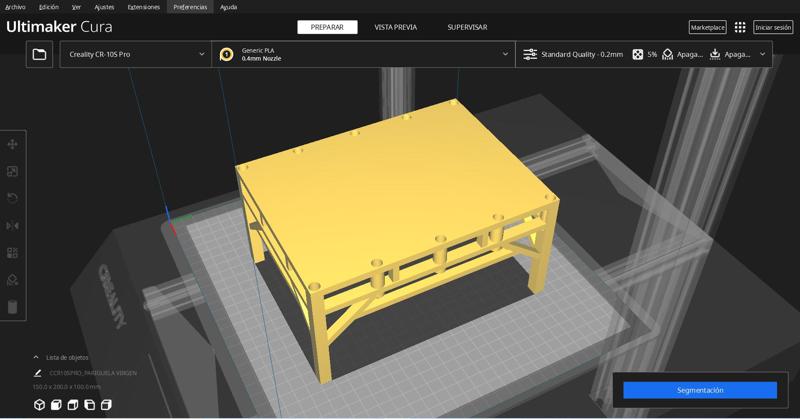800x419 pixels.
Task: Open the application switcher grid icon
Action: (x=740, y=28)
